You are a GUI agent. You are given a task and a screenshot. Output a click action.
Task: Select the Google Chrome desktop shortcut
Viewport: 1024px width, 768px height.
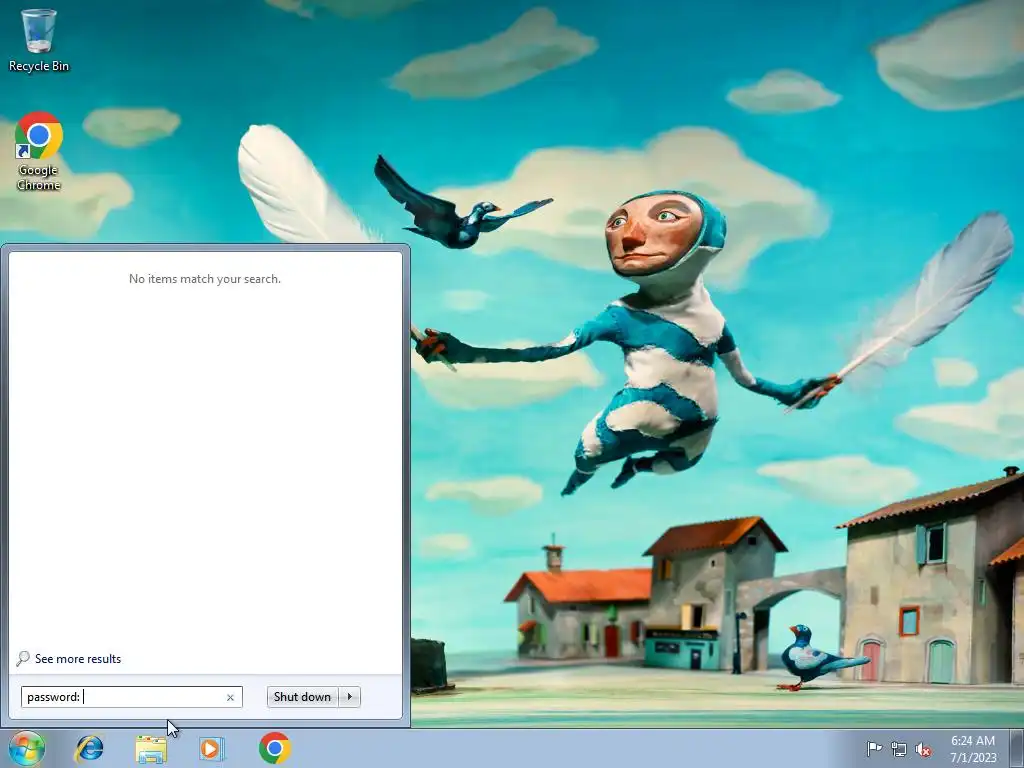click(39, 152)
